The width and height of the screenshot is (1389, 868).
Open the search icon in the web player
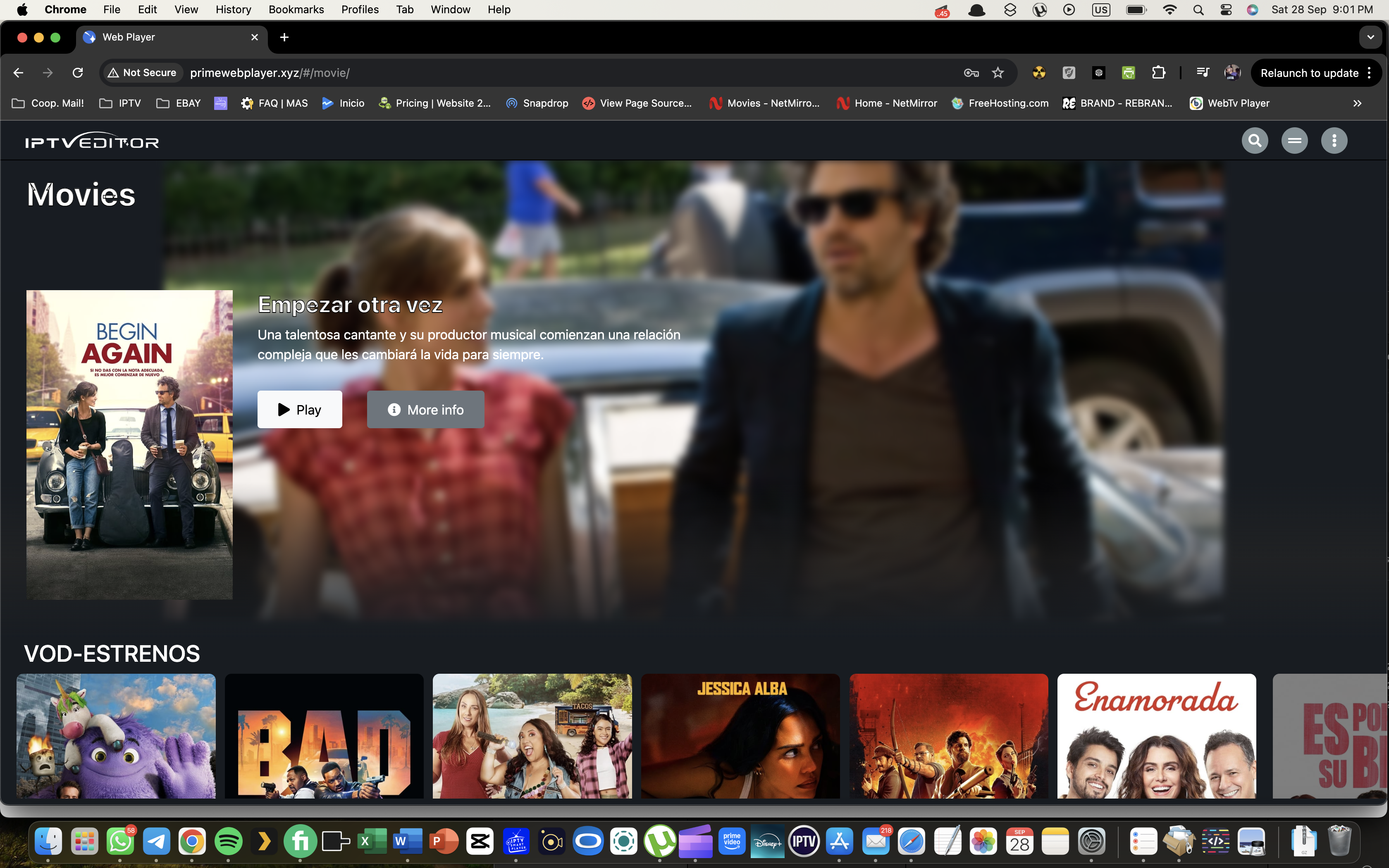point(1255,140)
